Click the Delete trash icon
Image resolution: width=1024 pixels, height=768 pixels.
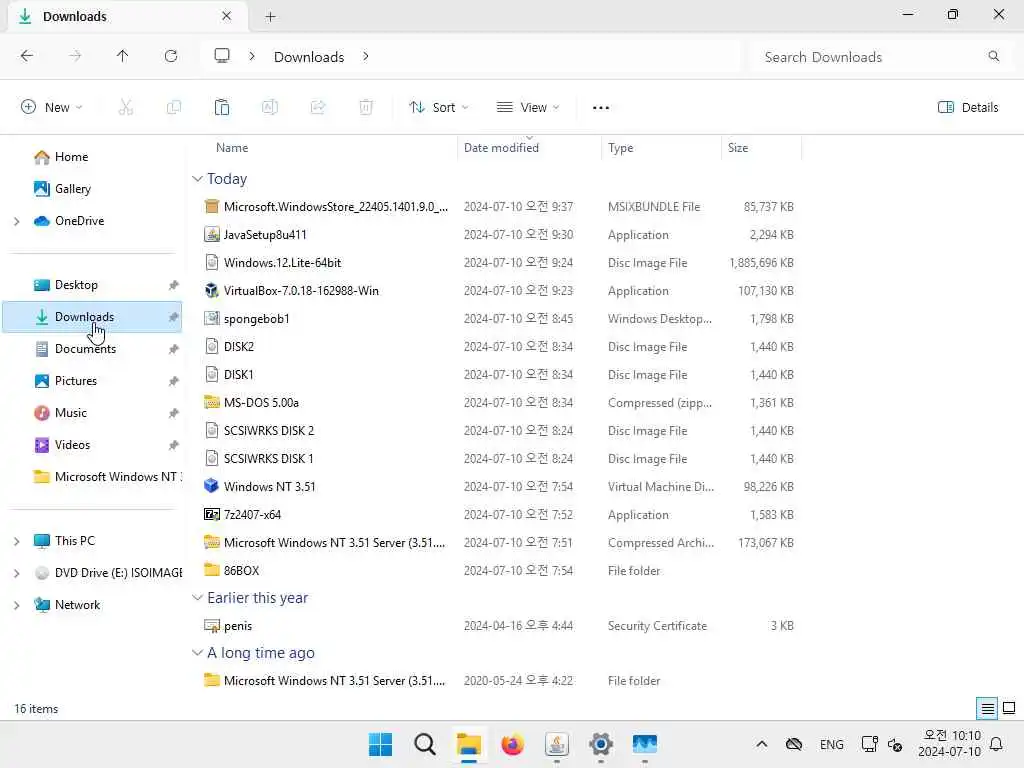(x=366, y=107)
